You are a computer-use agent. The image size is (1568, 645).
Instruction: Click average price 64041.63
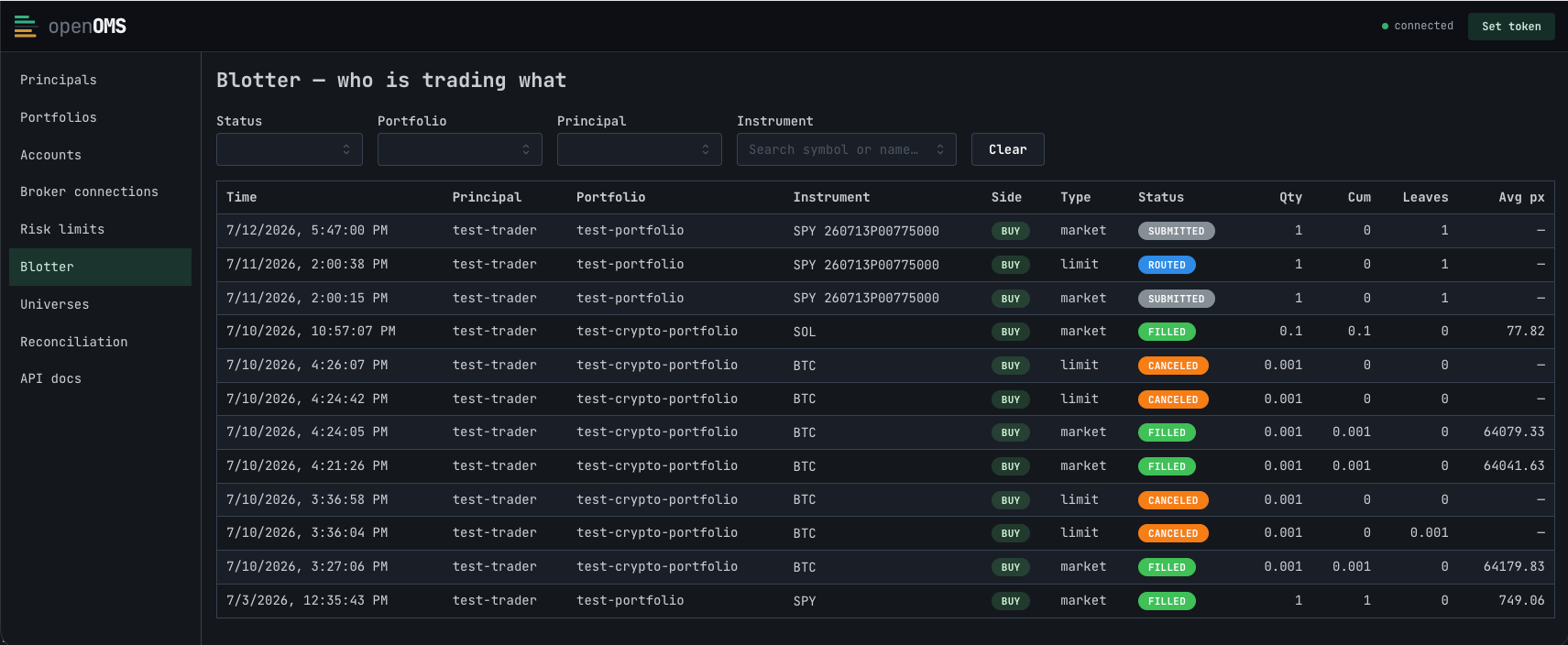point(1514,465)
